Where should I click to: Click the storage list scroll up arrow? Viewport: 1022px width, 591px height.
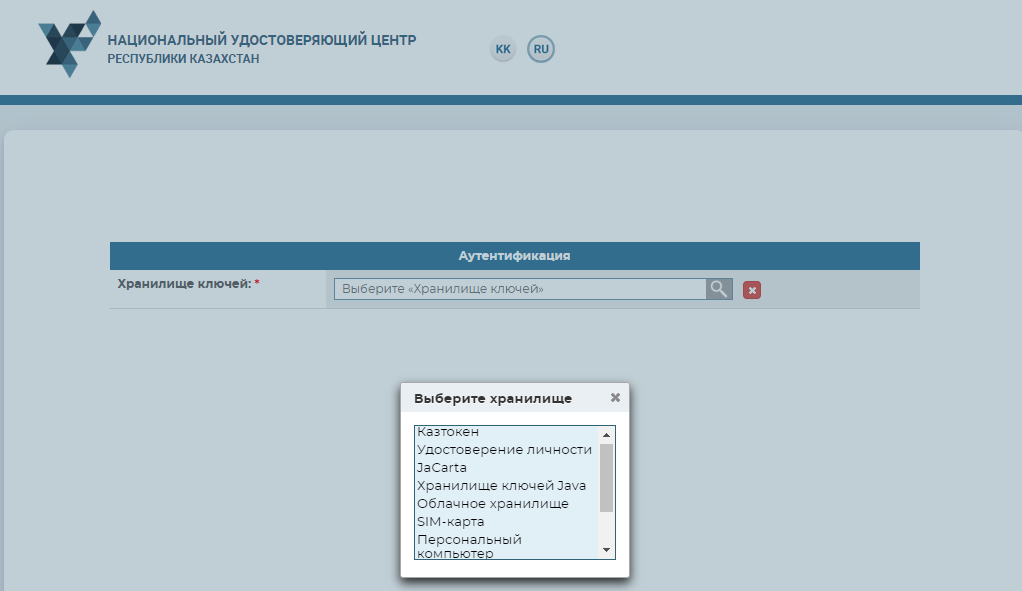click(606, 435)
